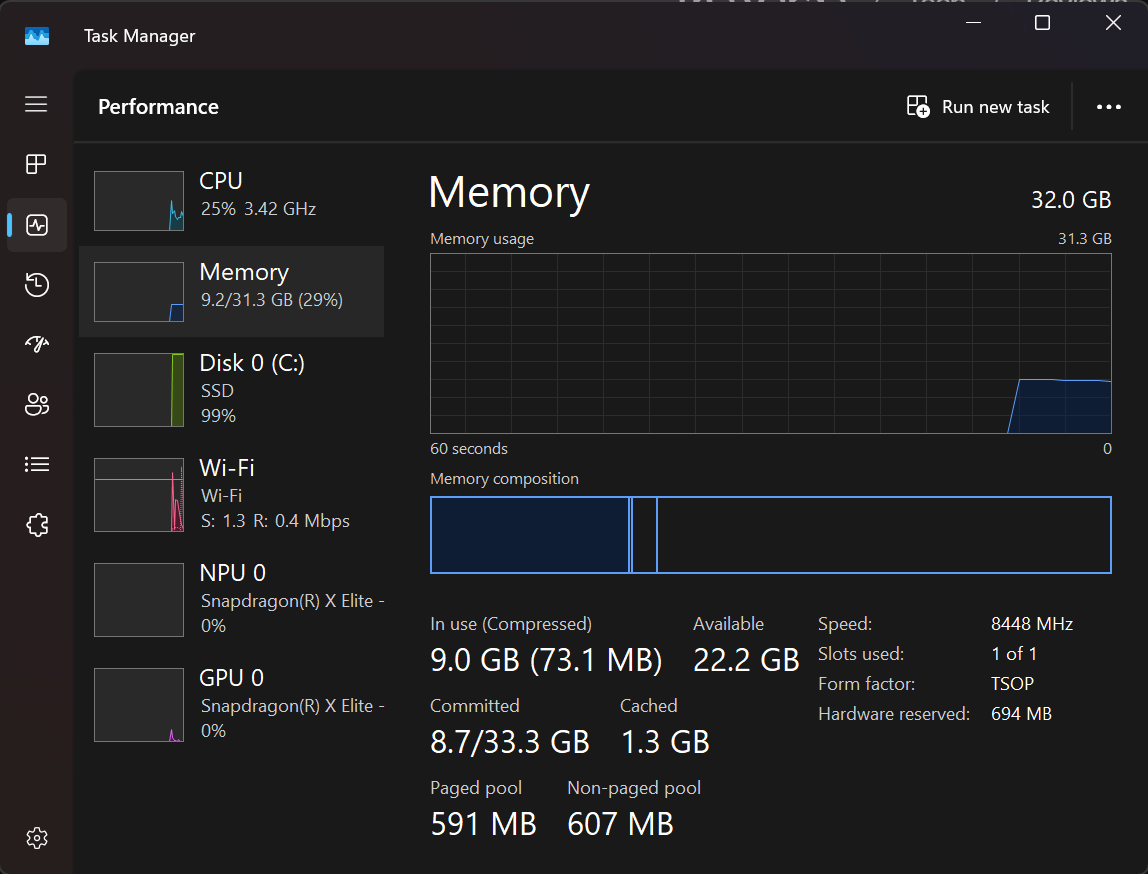The image size is (1148, 874).
Task: Click the 1.3 GB cached value
Action: pyautogui.click(x=665, y=742)
